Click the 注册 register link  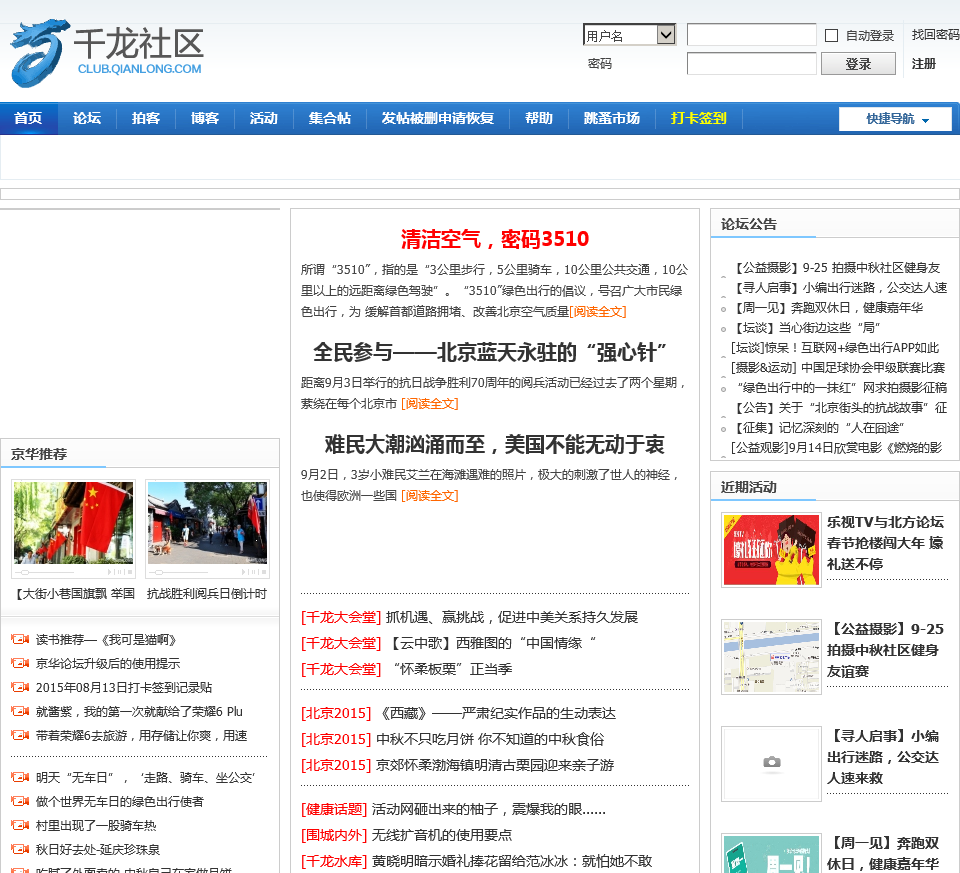click(x=923, y=64)
